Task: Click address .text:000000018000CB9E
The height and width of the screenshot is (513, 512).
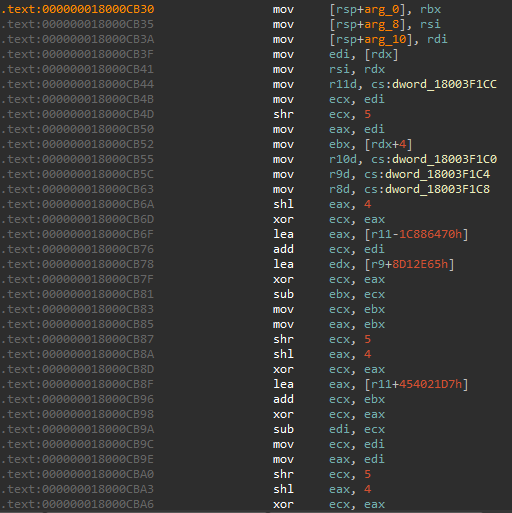Action: (x=77, y=459)
